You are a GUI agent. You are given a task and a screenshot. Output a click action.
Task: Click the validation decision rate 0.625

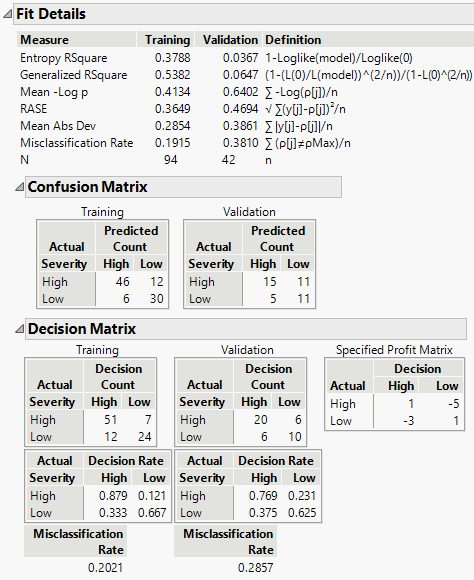[302, 513]
